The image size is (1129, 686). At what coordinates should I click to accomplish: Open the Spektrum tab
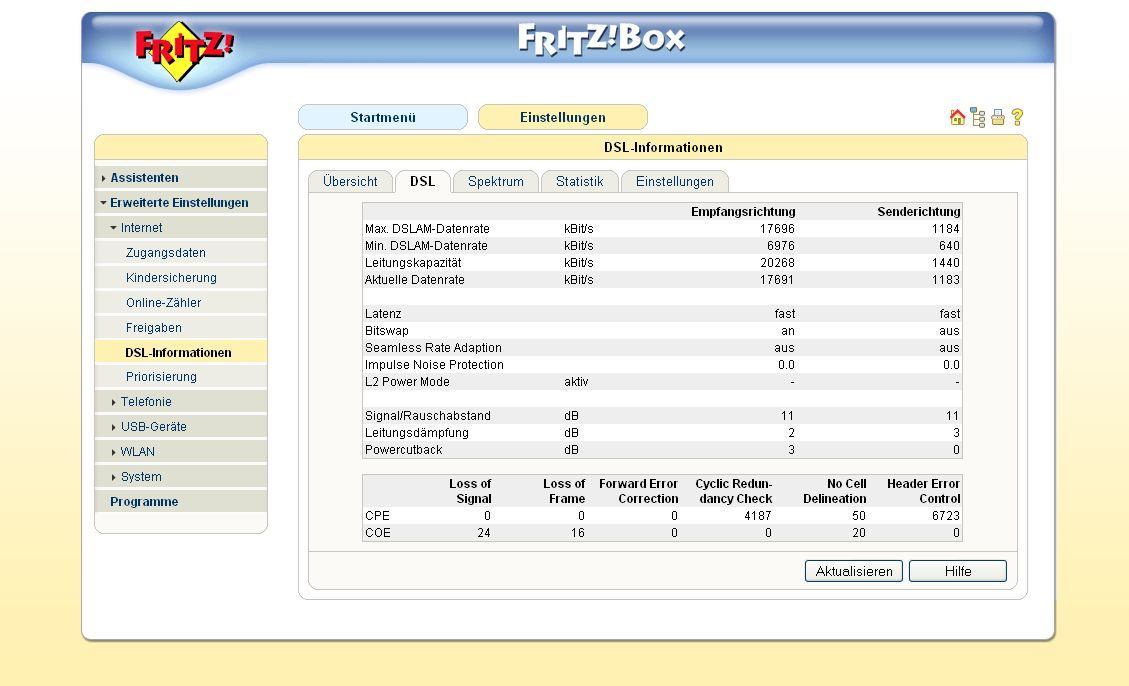click(495, 181)
